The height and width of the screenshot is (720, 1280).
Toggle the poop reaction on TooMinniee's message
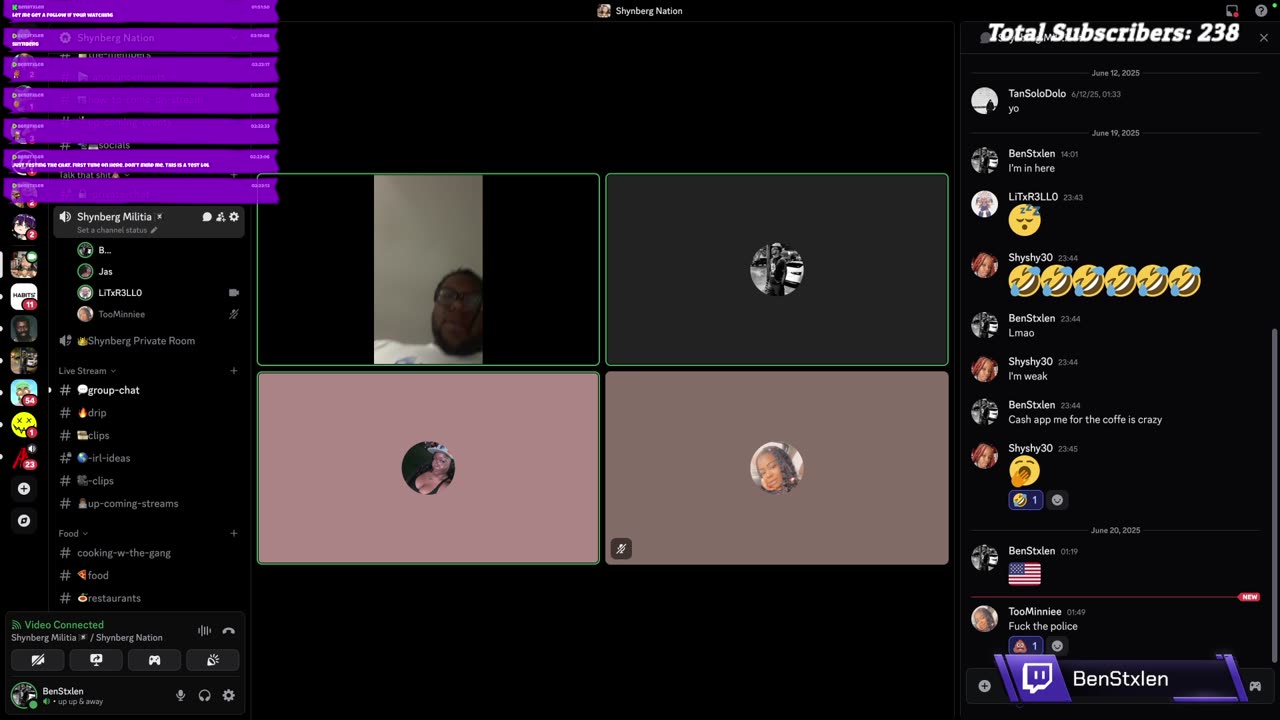(x=1025, y=646)
